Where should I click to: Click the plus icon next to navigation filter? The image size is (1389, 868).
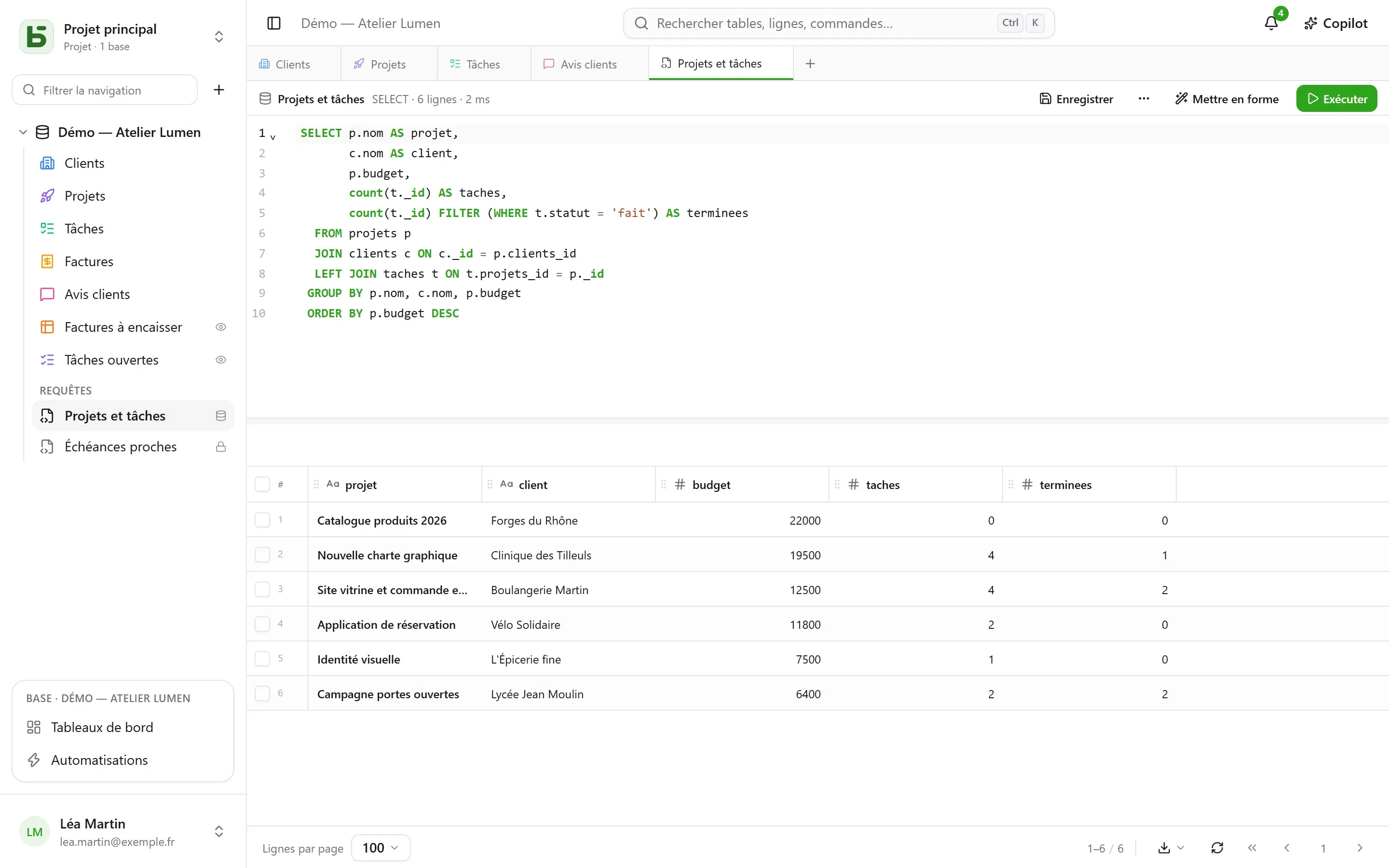218,90
